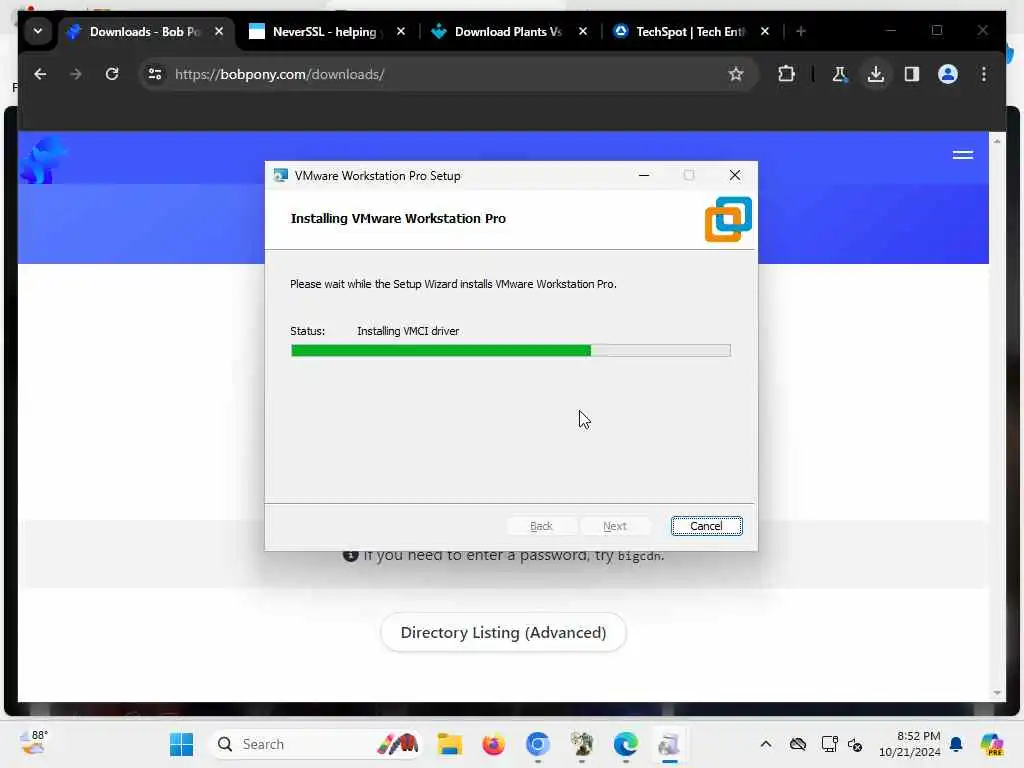Open Chromium browser from the taskbar
This screenshot has width=1024, height=768.
click(x=537, y=744)
